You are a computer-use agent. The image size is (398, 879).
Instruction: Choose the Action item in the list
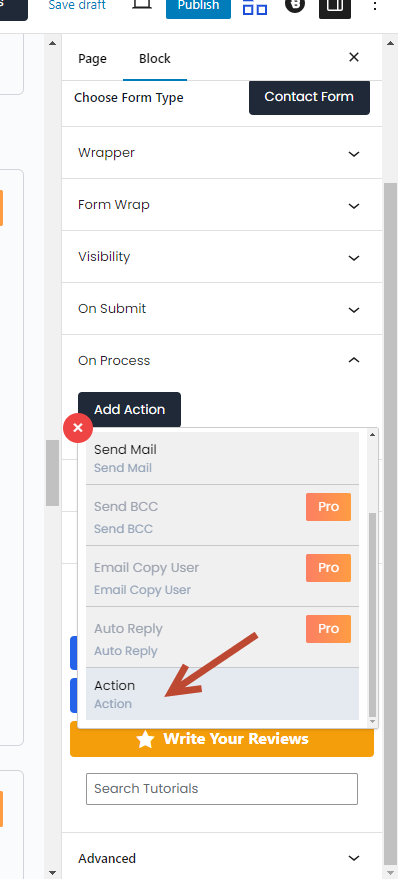223,694
